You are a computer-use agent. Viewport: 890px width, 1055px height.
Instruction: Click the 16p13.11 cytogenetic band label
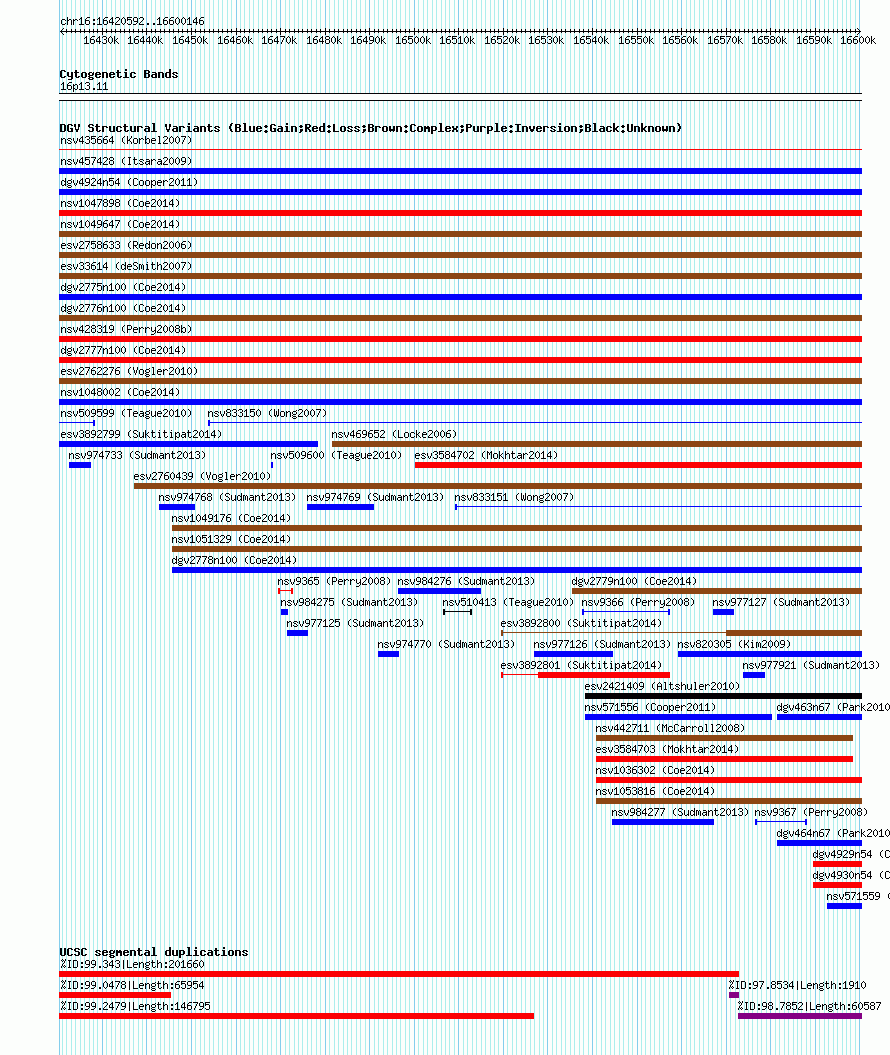tap(84, 86)
